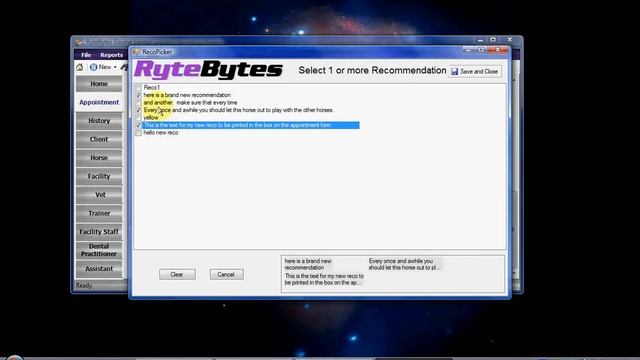640x360 pixels.
Task: Check the 'yellow' recommendation checkbox
Action: click(138, 118)
